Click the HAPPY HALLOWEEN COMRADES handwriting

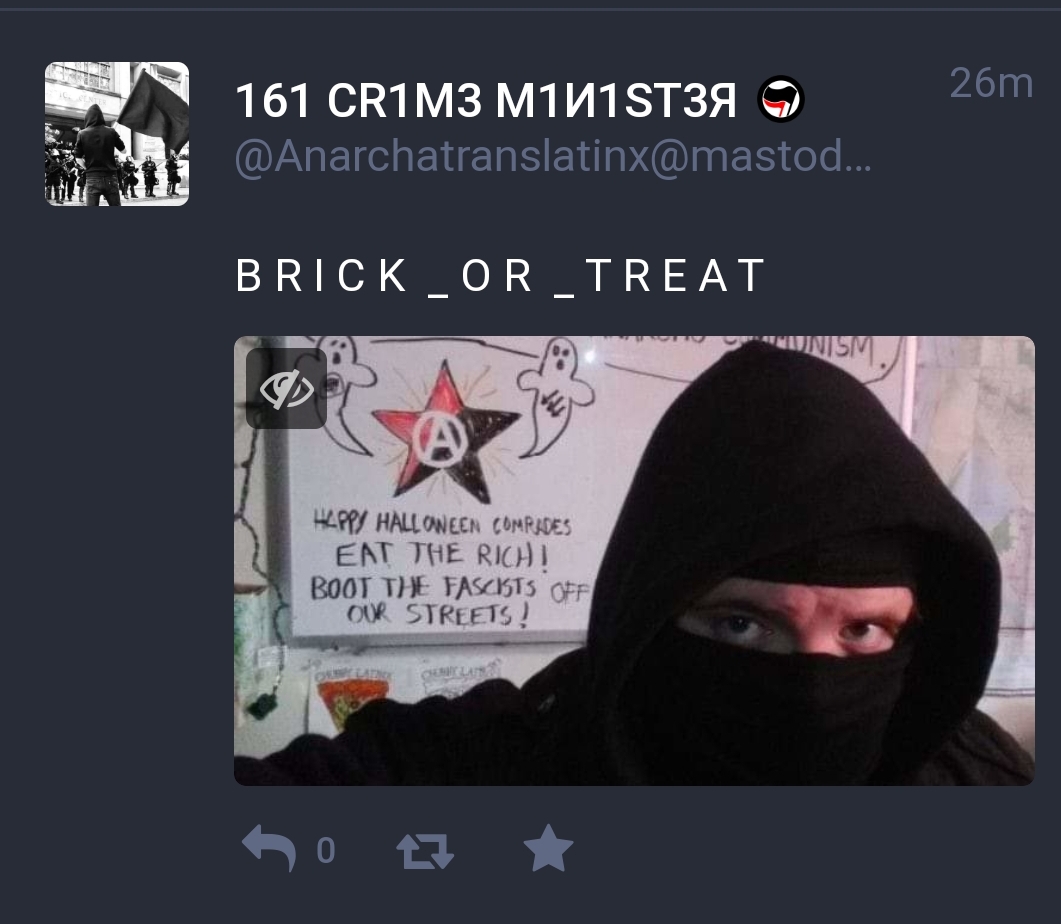pos(442,523)
